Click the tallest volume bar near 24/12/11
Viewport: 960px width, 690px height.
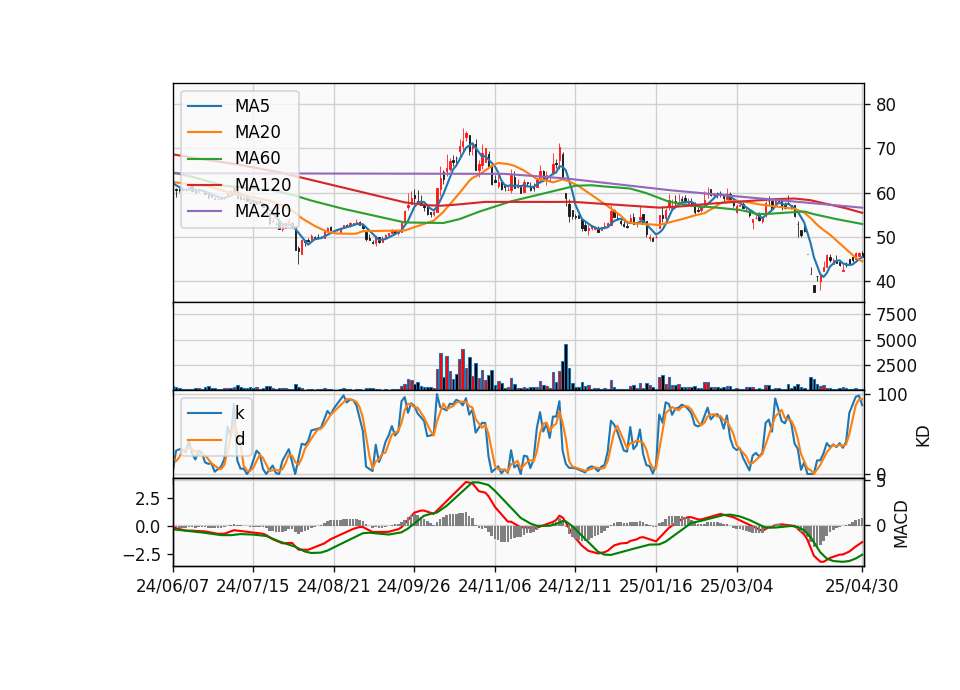coord(566,367)
